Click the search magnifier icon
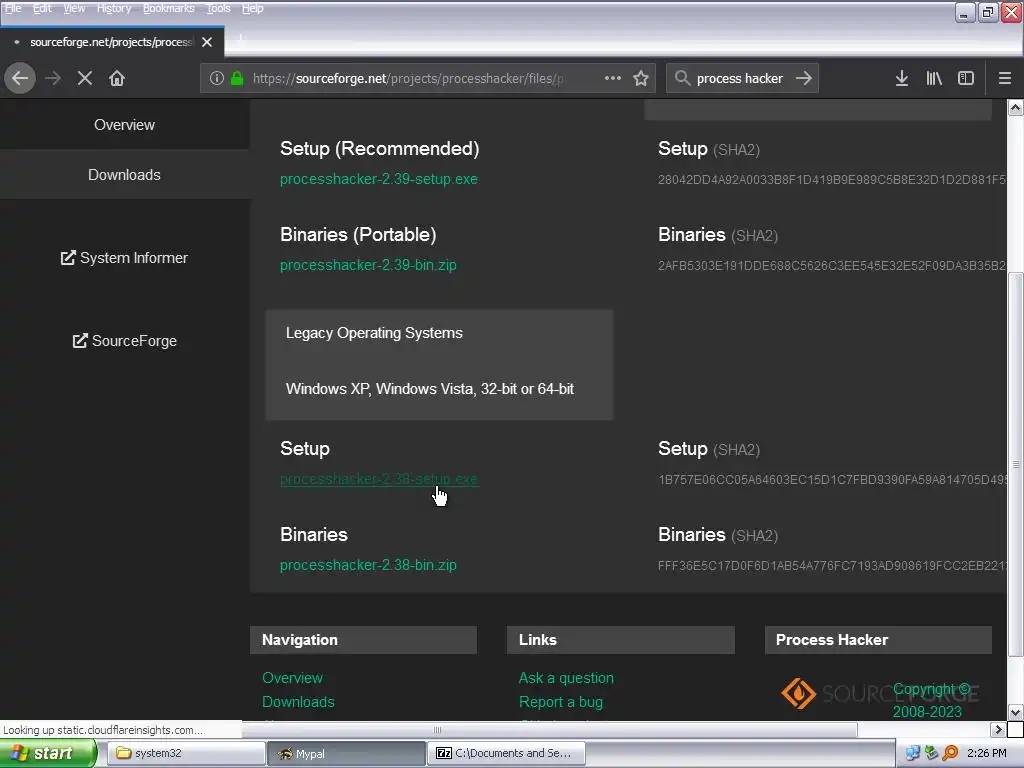 tap(682, 78)
